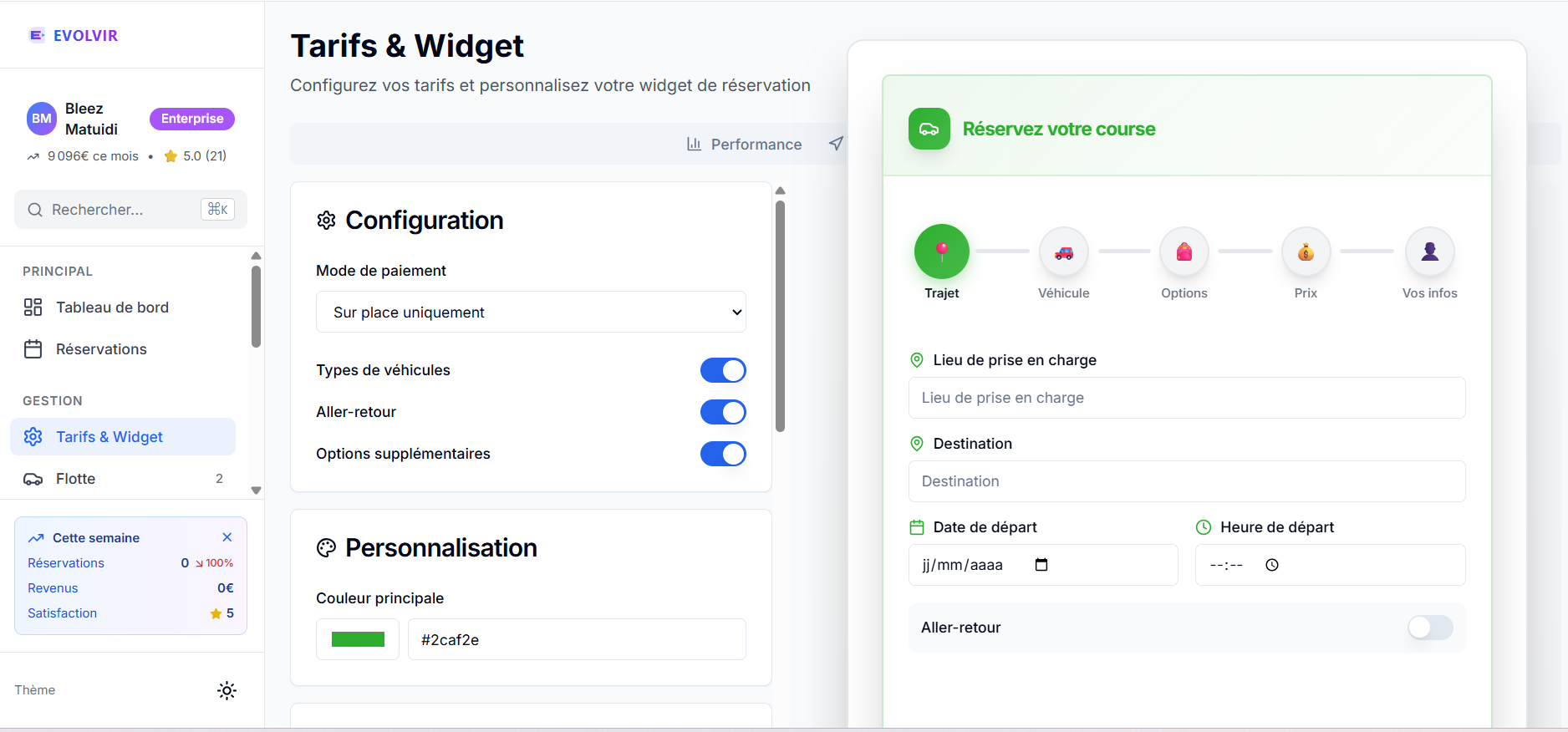Click the BM user avatar
Image resolution: width=1568 pixels, height=732 pixels.
[42, 119]
